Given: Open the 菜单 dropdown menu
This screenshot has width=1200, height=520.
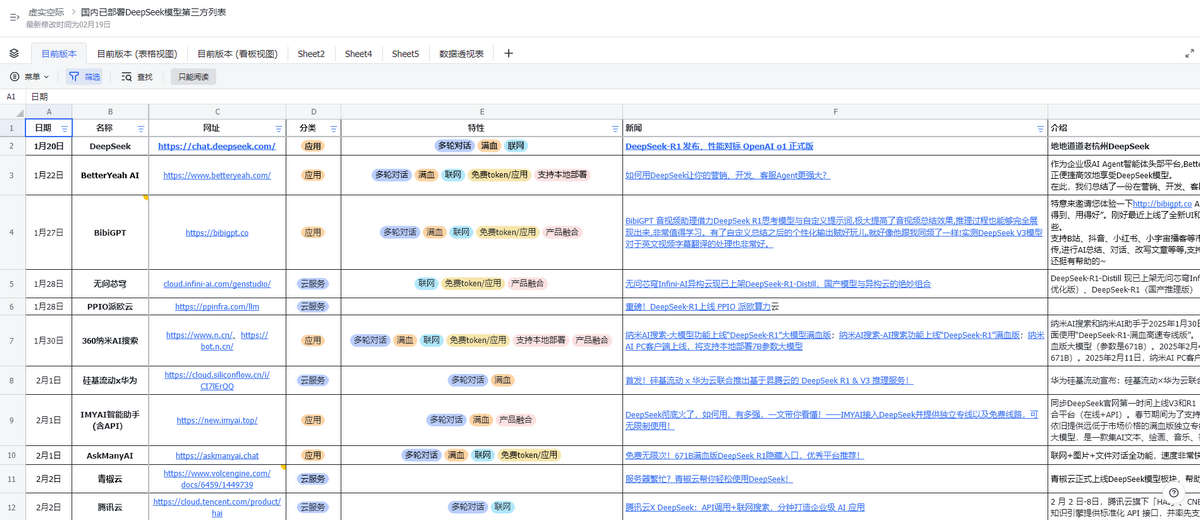Looking at the screenshot, I should pos(29,76).
